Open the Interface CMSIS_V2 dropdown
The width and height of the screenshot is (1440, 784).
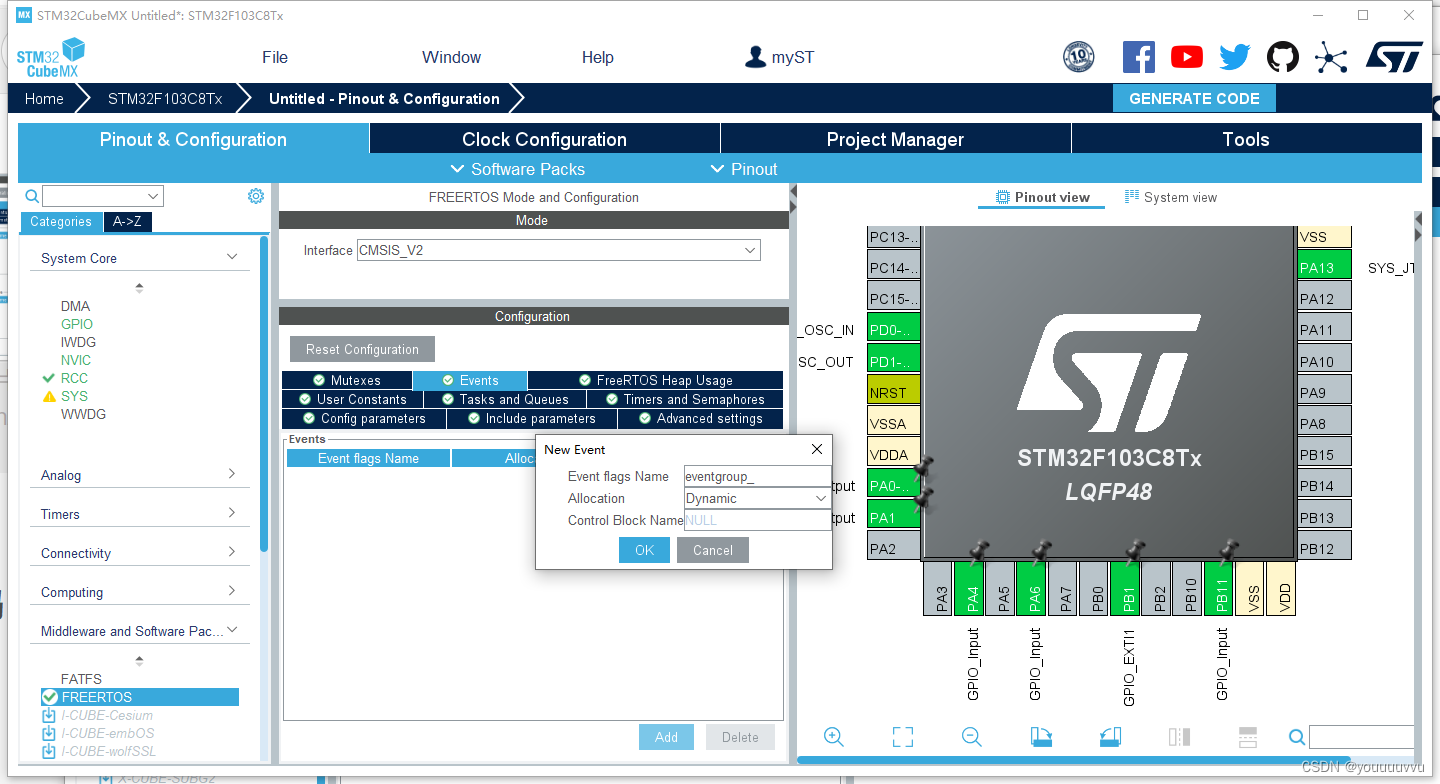coord(559,250)
